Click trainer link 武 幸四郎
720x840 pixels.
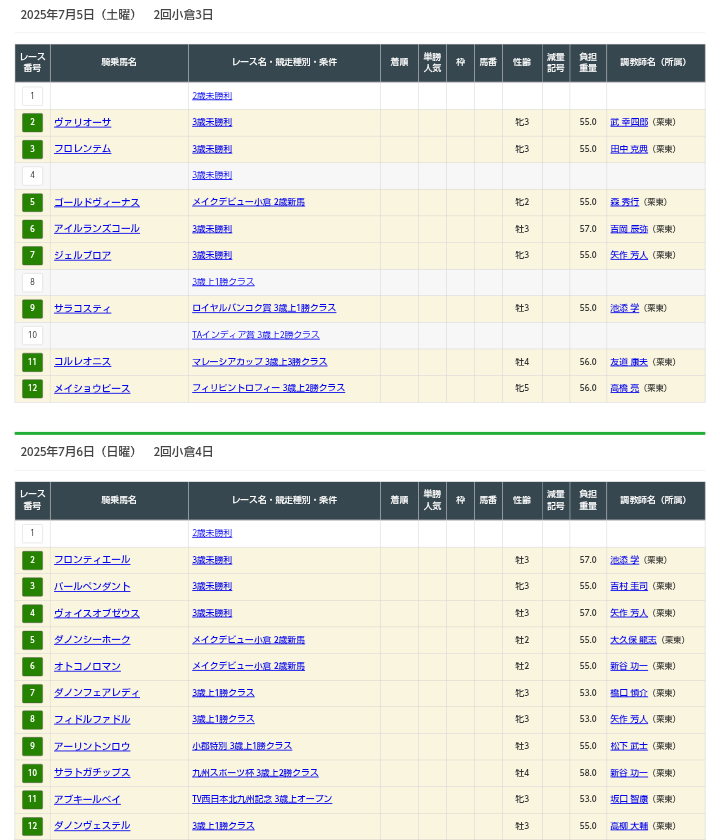pos(629,122)
